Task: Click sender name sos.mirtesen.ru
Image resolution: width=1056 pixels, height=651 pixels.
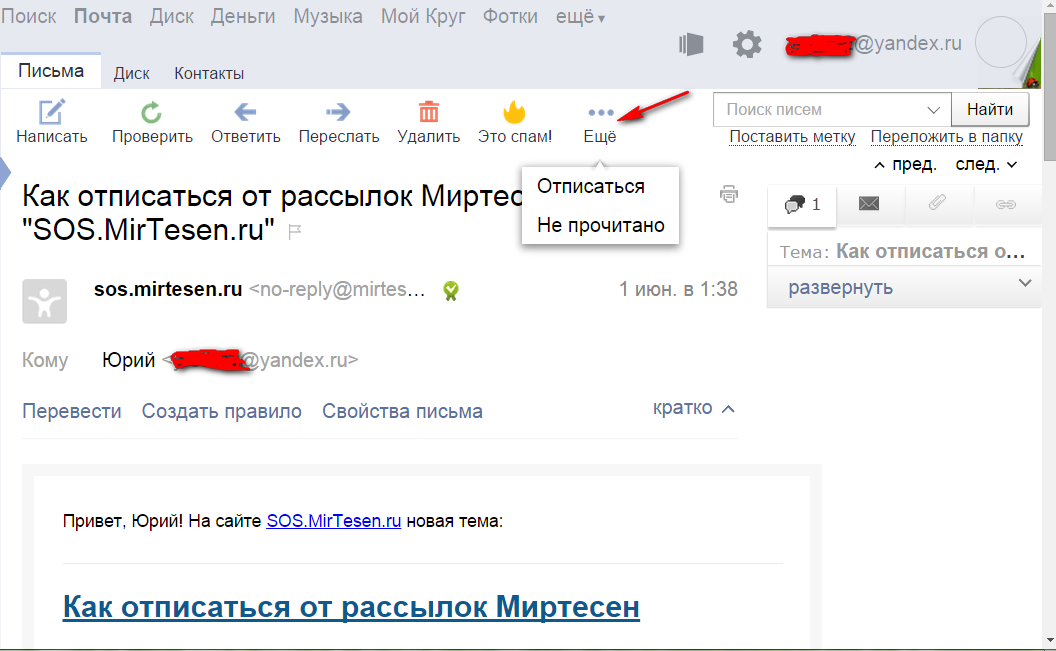Action: 168,289
